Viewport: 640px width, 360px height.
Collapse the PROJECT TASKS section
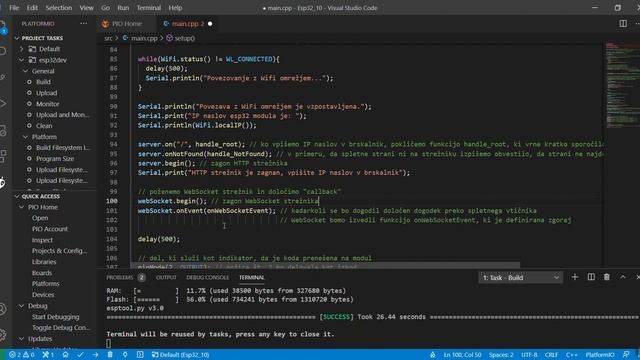pyautogui.click(x=17, y=38)
